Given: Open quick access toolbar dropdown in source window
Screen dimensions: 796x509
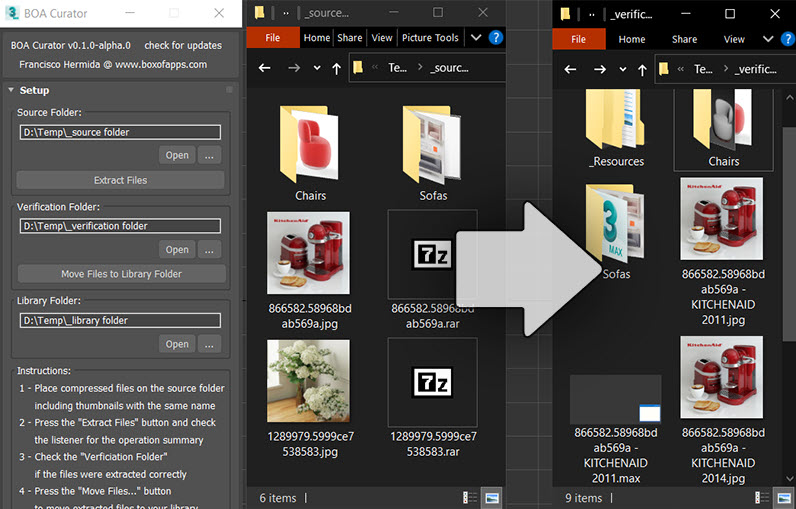Looking at the screenshot, I should pos(286,14).
